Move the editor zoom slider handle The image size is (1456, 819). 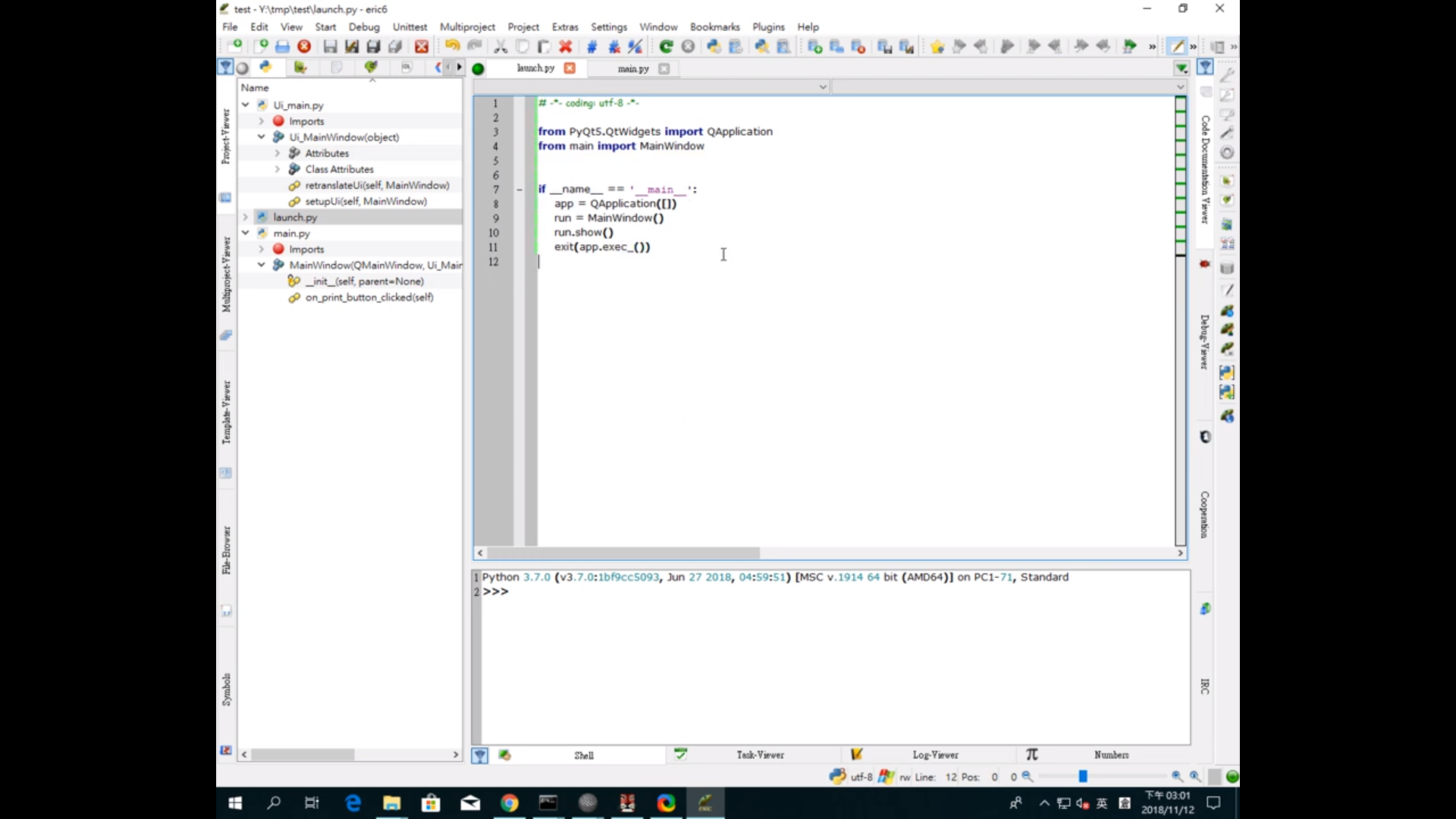(1083, 777)
